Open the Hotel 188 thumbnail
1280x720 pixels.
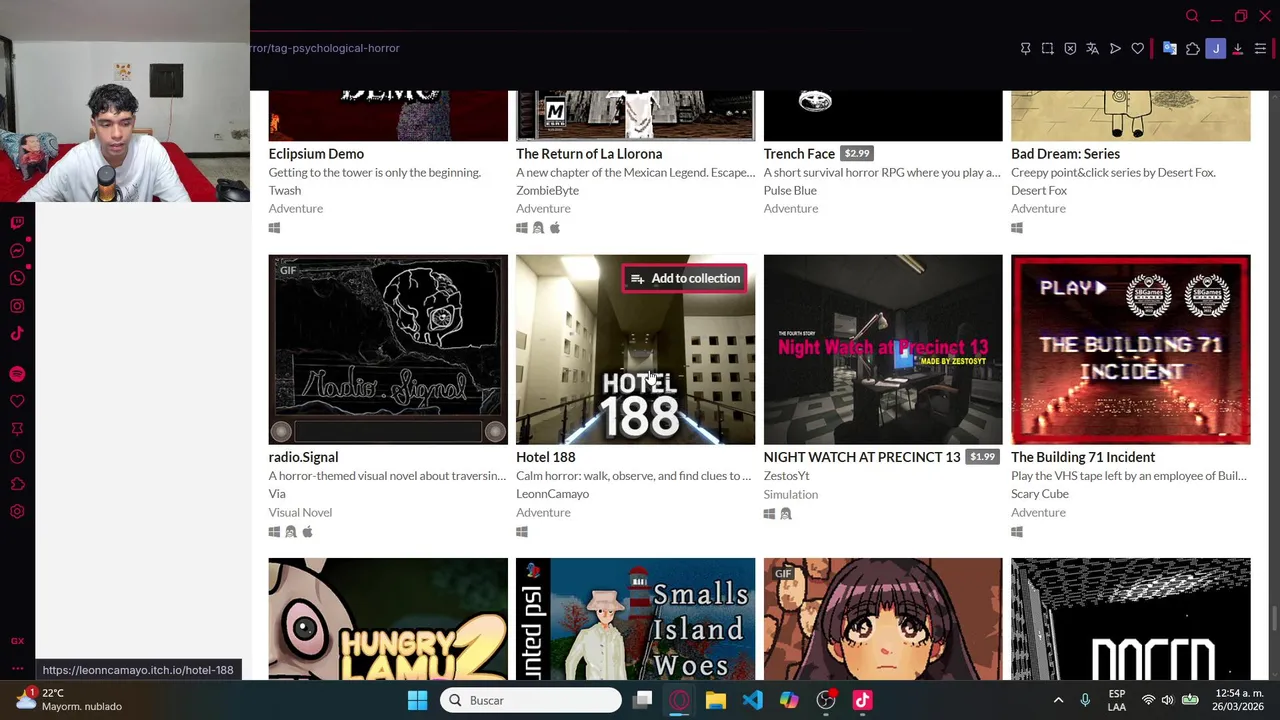coord(635,349)
